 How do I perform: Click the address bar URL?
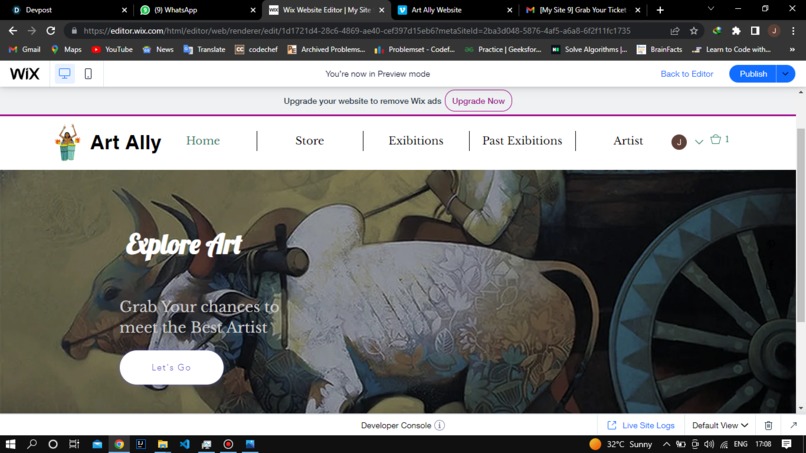tap(357, 31)
